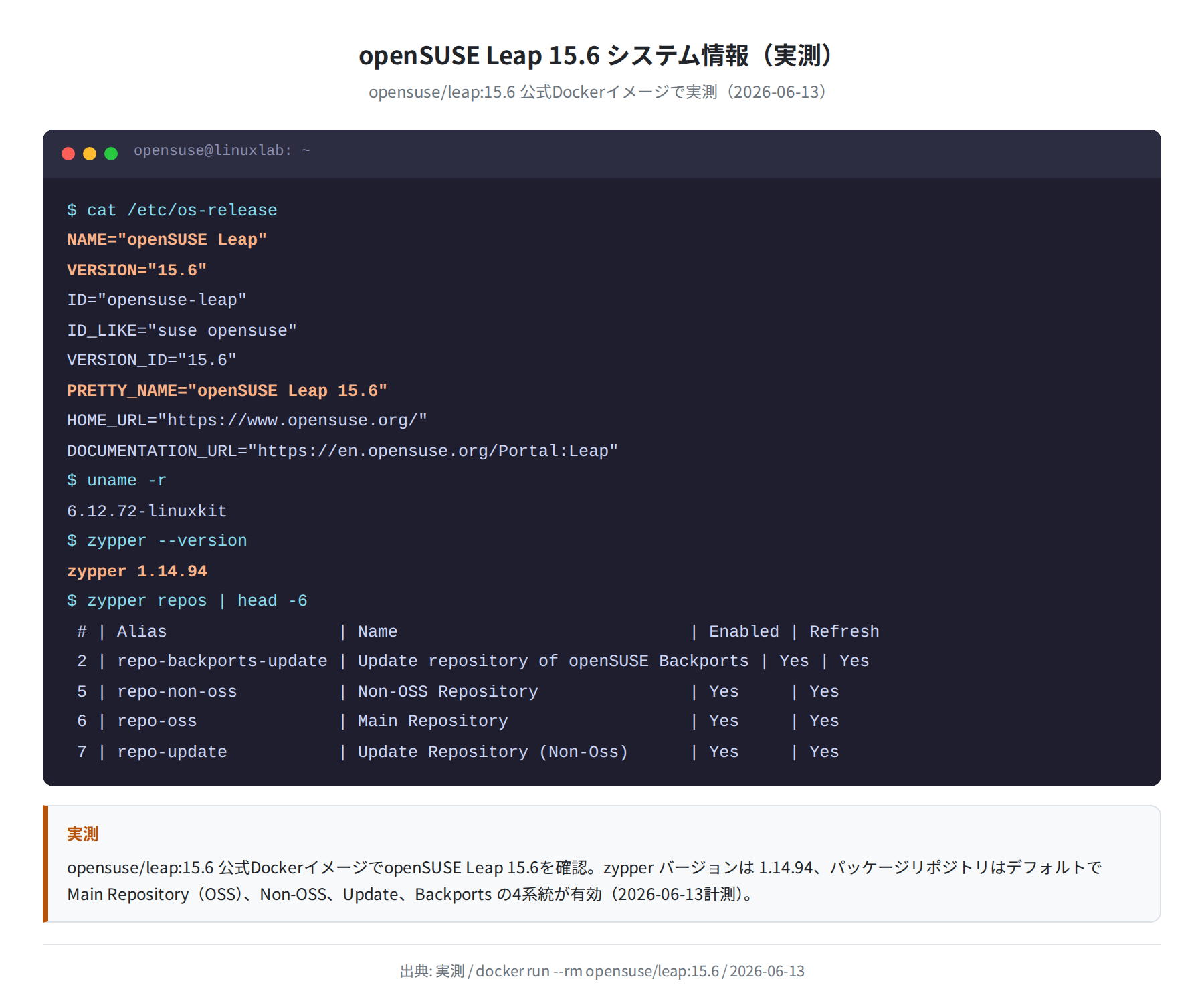Click the HOME_URL www.opensuse.org line
This screenshot has width=1204, height=1007.
tap(247, 420)
